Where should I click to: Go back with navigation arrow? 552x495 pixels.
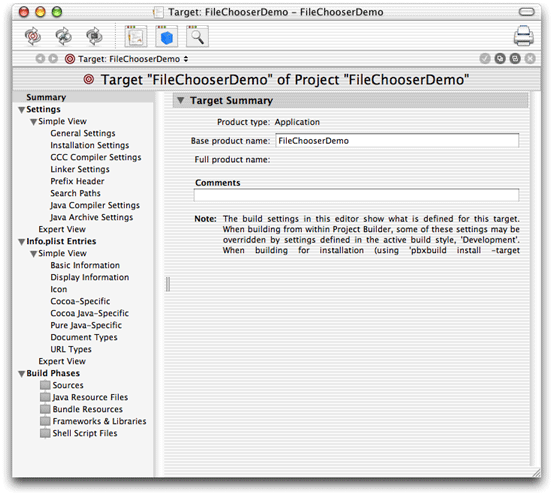click(x=40, y=59)
